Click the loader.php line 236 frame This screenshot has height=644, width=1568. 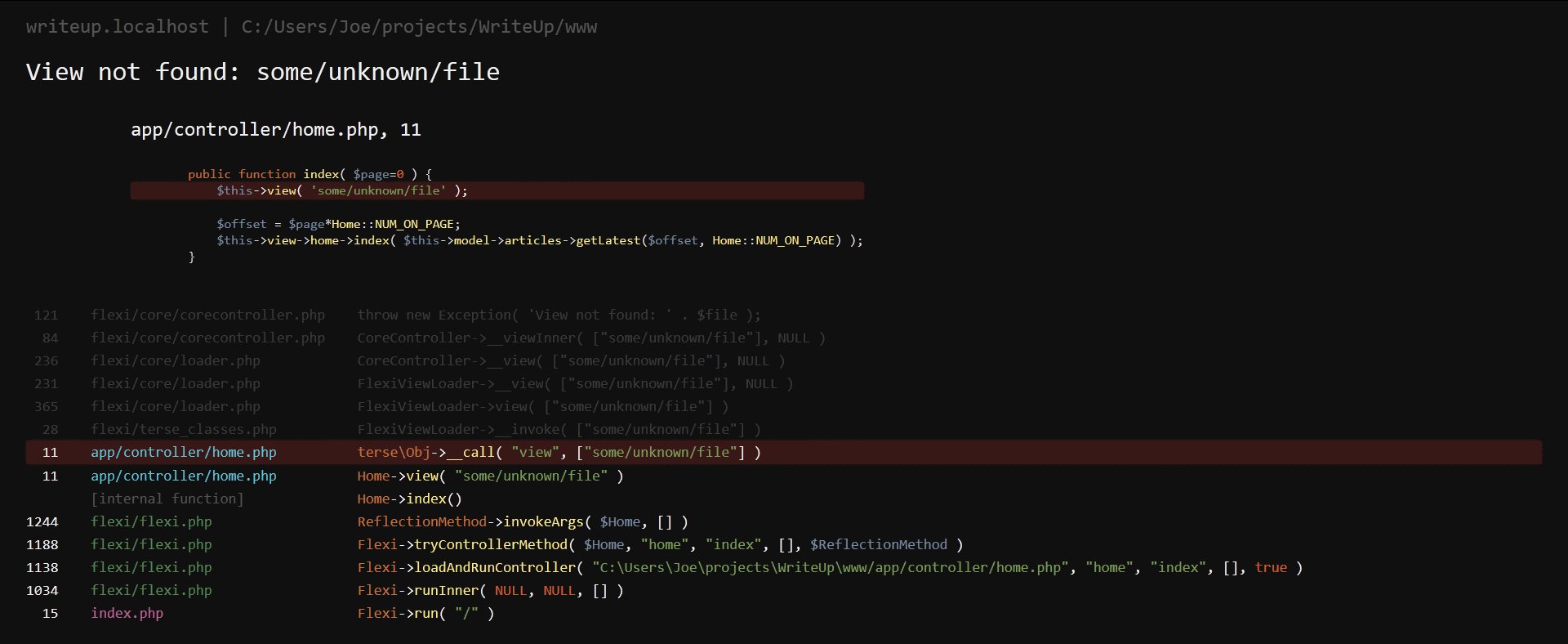(784, 360)
